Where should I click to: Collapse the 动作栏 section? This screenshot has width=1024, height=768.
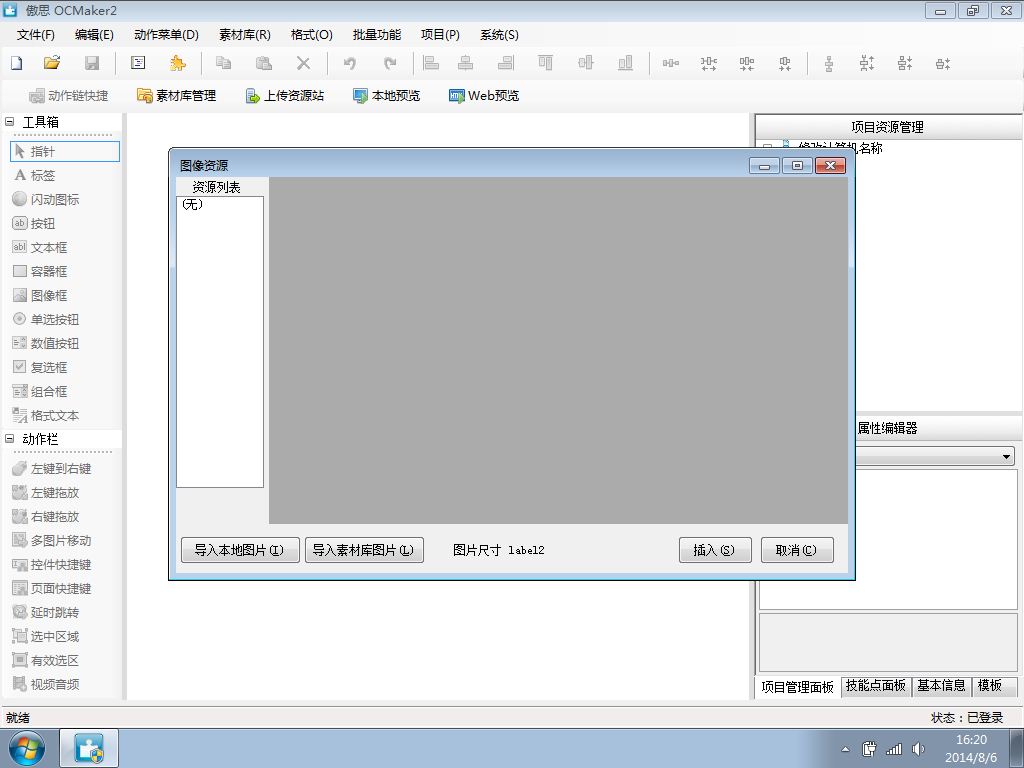pyautogui.click(x=10, y=439)
